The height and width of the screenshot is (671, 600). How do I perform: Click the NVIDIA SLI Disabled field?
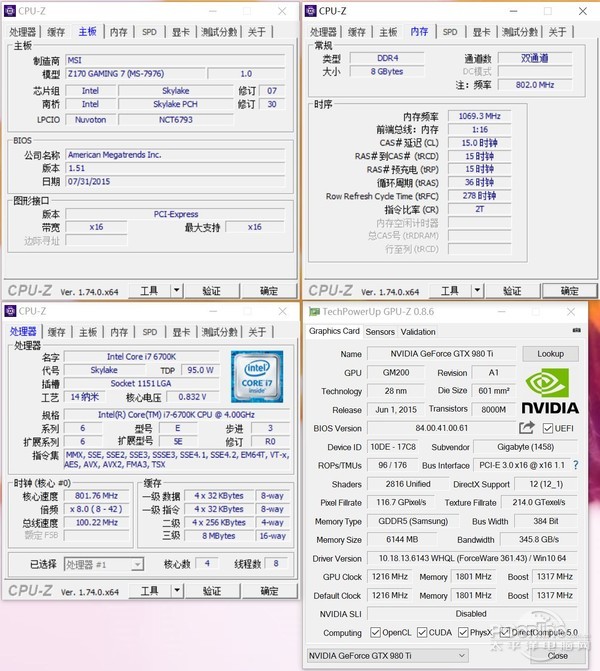point(472,614)
